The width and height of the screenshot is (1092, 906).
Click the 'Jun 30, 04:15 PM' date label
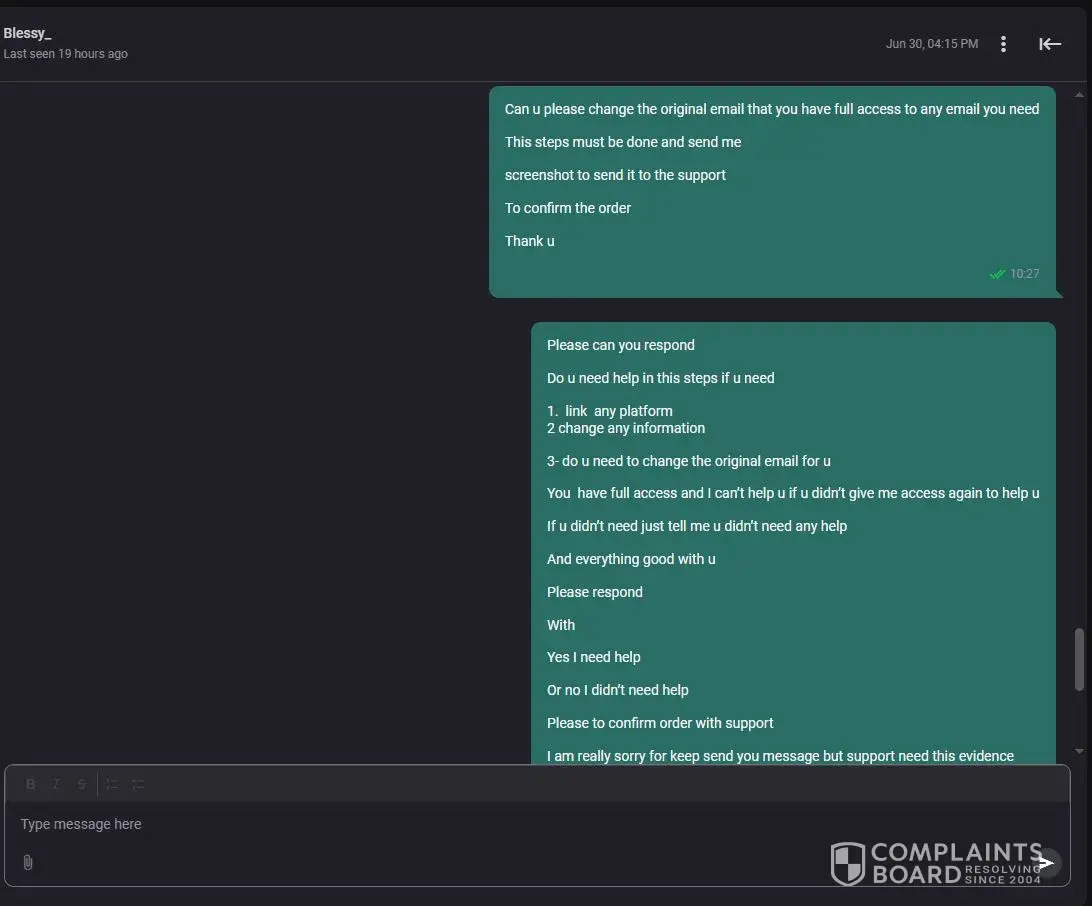click(x=932, y=44)
